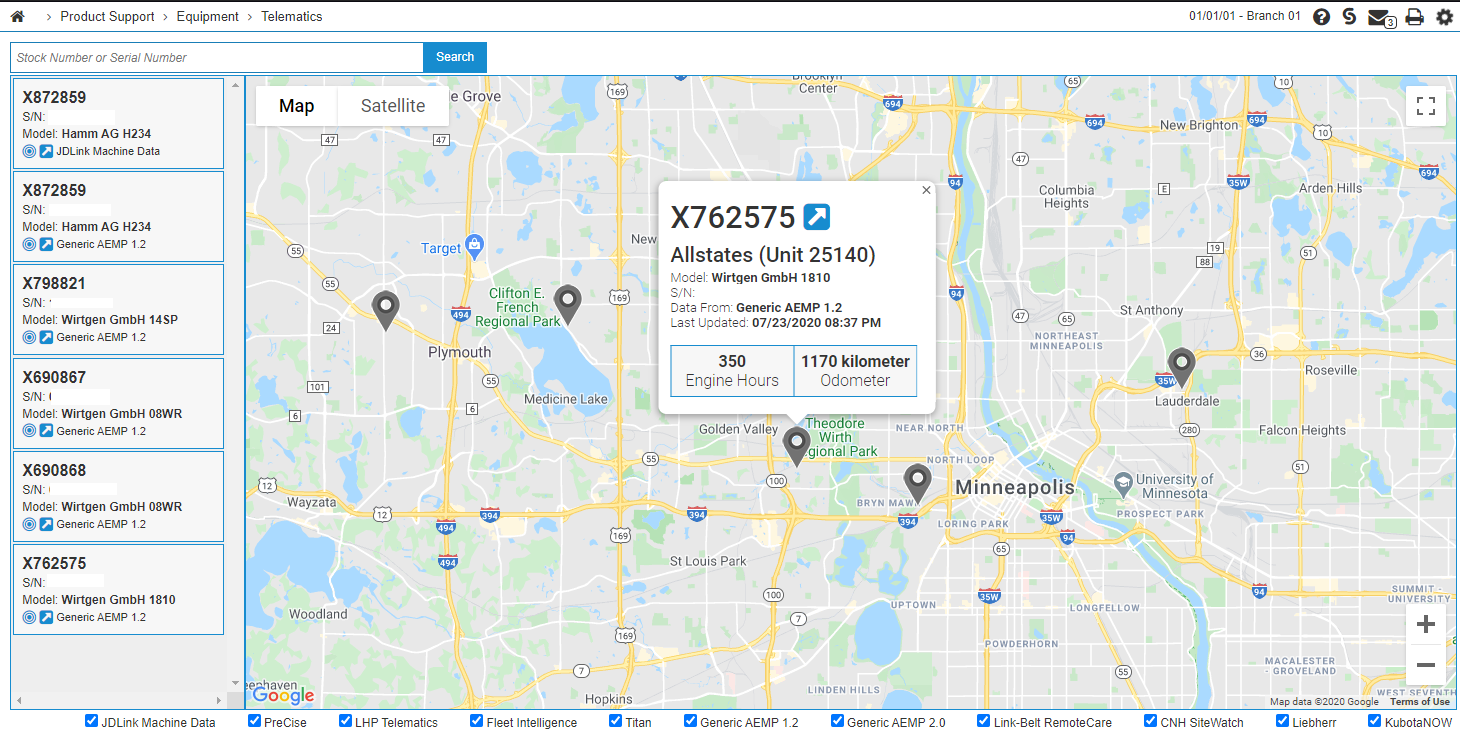Open Equipment breadcrumb
1460x754 pixels.
[208, 16]
